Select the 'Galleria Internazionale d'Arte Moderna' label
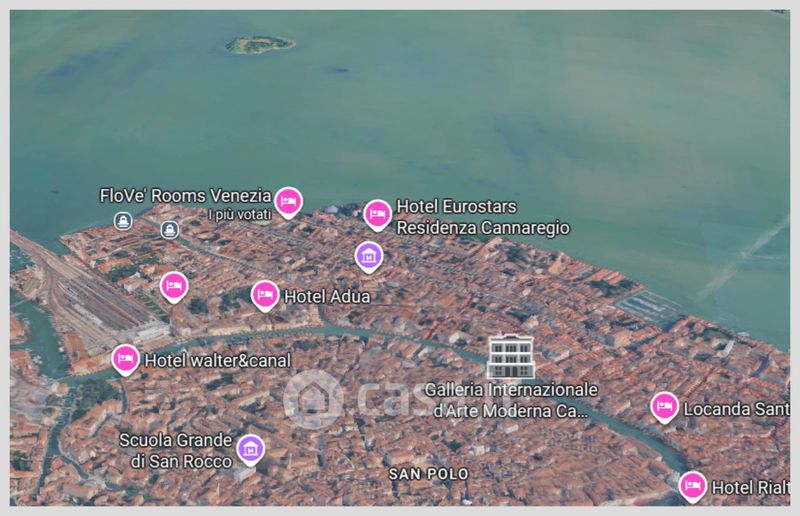The image size is (800, 516). pyautogui.click(x=511, y=400)
